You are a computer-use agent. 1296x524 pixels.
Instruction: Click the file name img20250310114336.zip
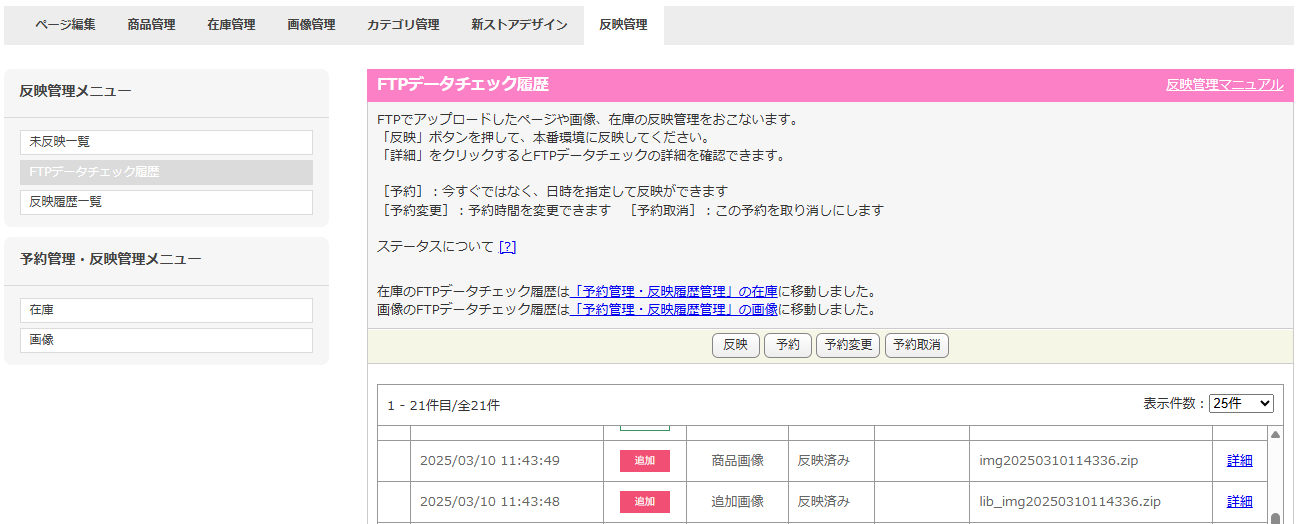point(1059,461)
